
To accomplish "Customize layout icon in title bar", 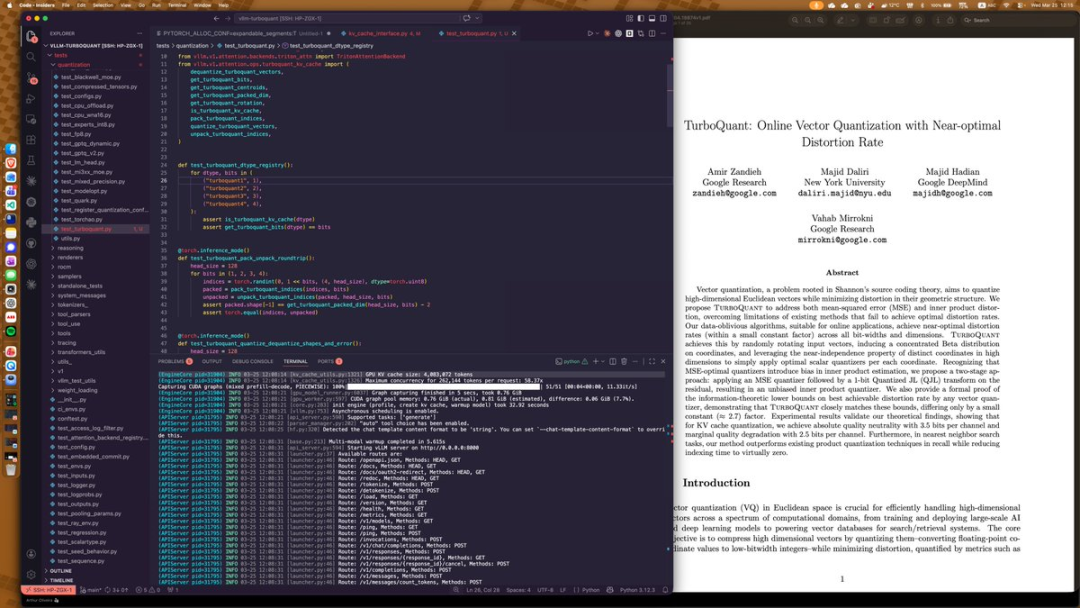I will pyautogui.click(x=630, y=19).
